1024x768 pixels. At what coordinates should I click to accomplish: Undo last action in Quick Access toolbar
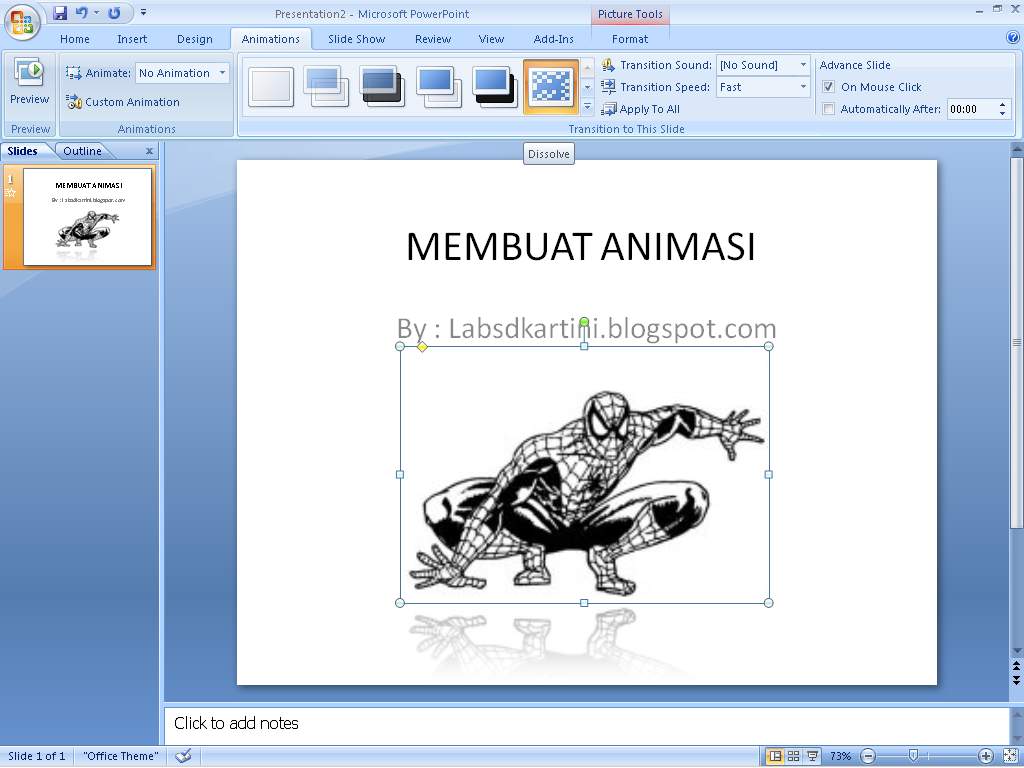point(82,12)
